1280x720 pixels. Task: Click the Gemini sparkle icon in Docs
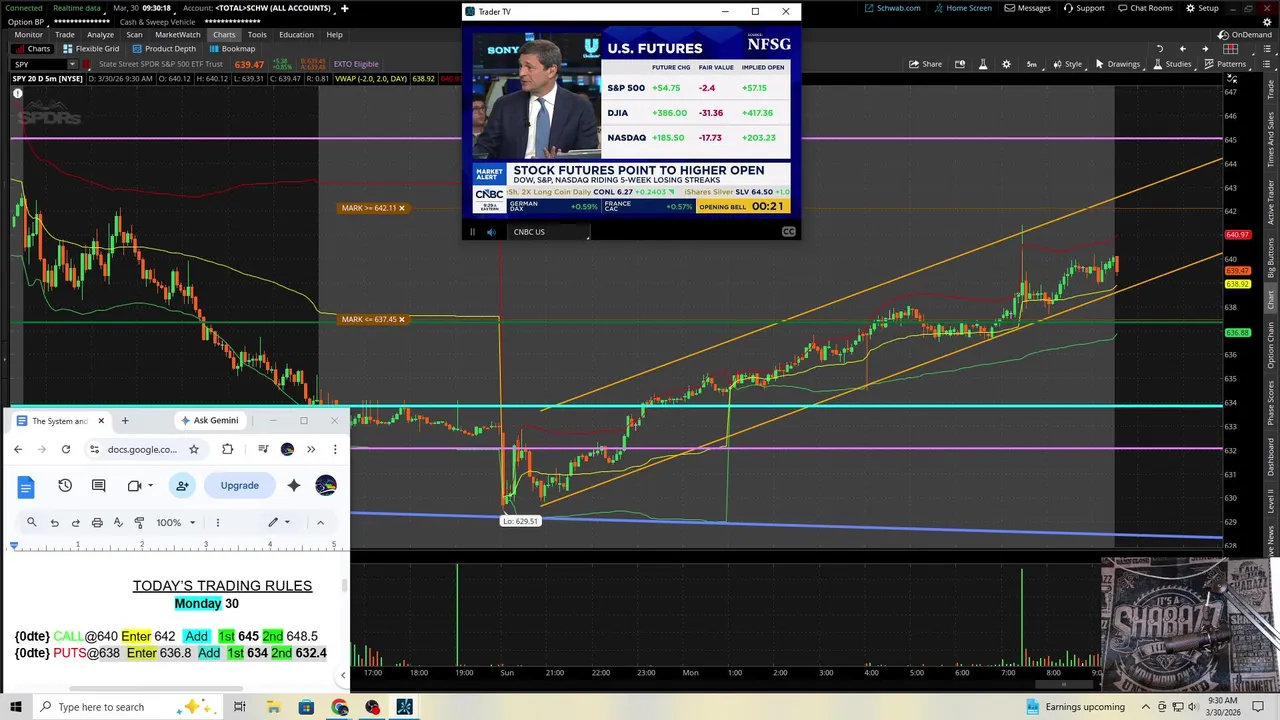(x=293, y=485)
